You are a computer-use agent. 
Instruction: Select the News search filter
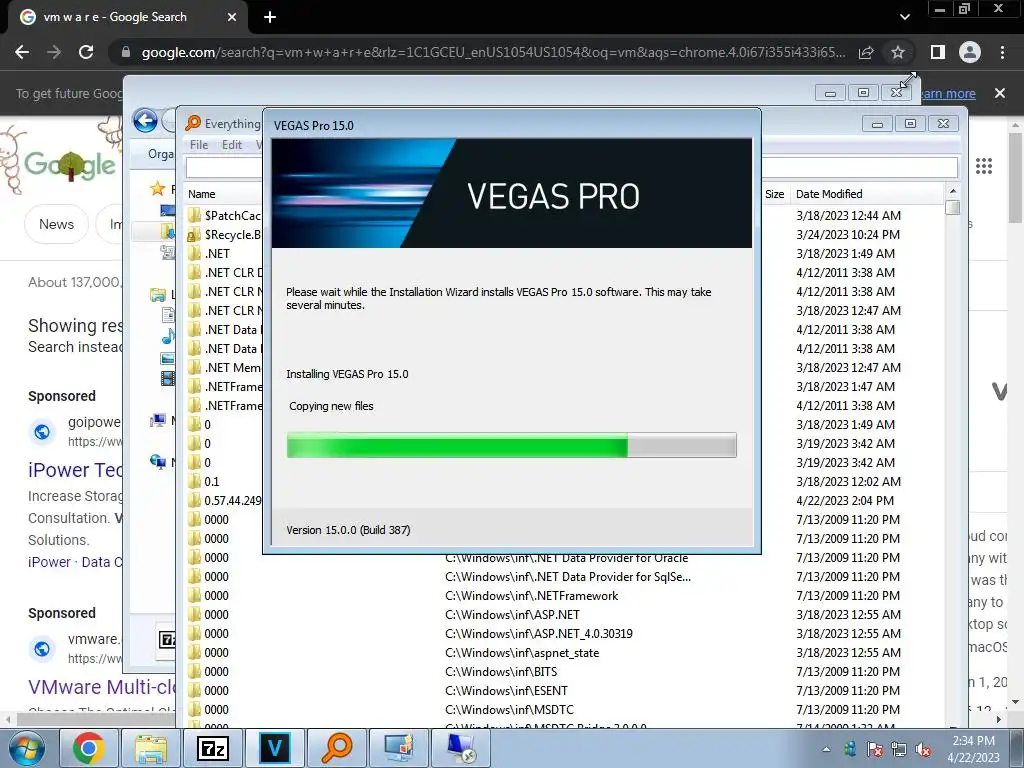pyautogui.click(x=57, y=224)
